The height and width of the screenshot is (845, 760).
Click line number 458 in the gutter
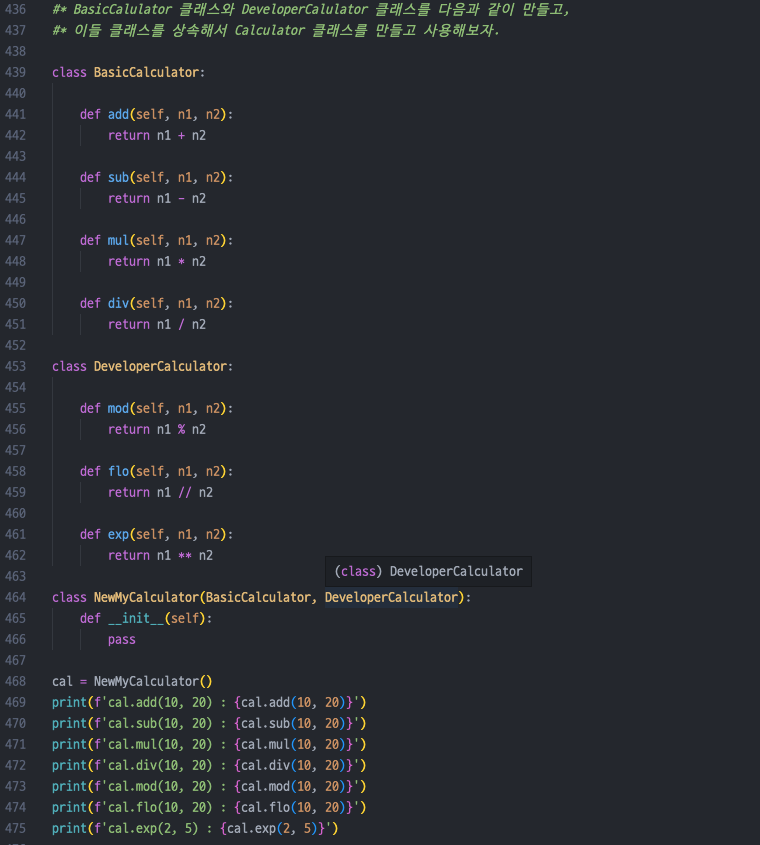click(15, 472)
